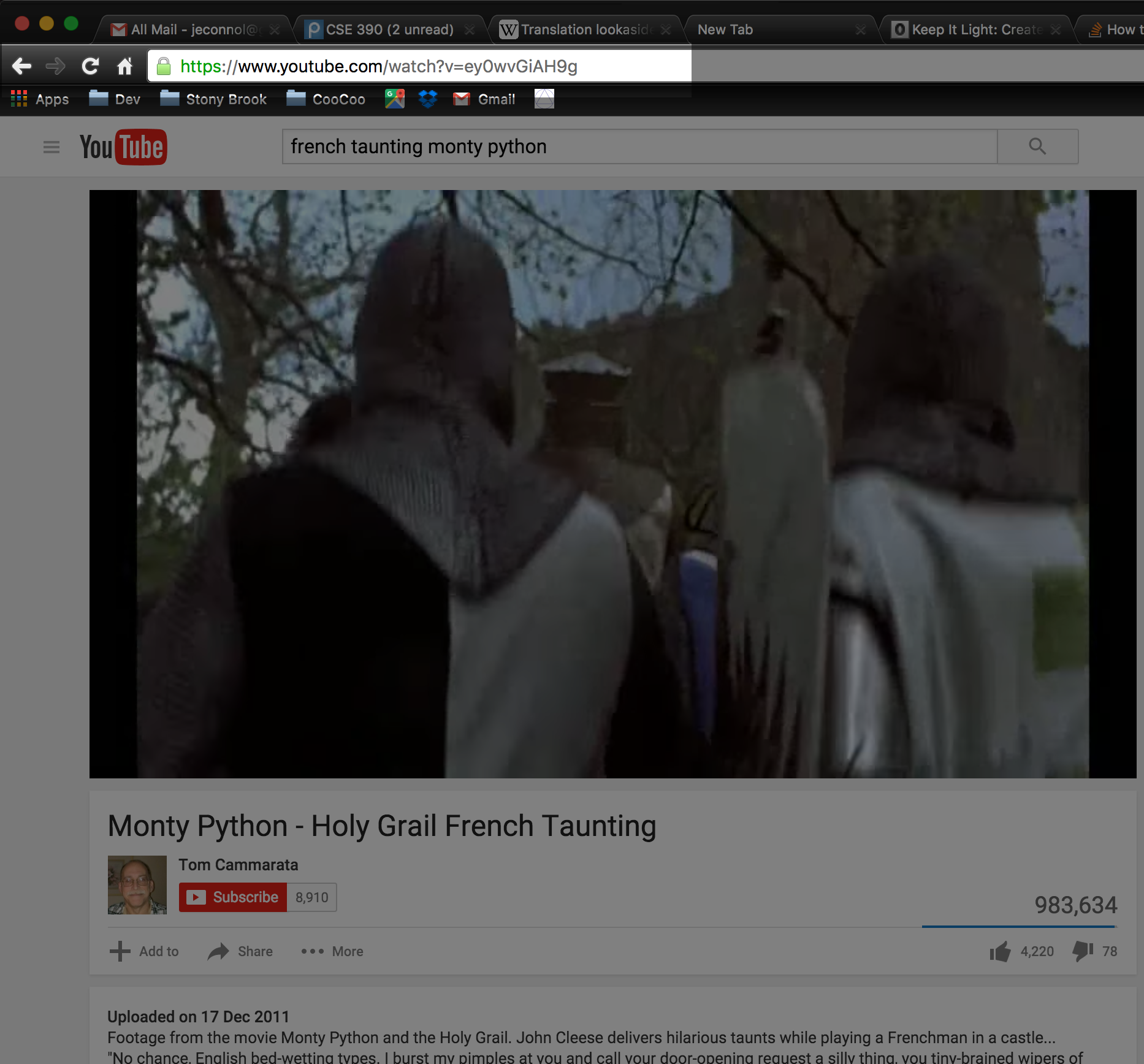Viewport: 1144px width, 1064px height.
Task: Go to the YouTube home logo
Action: tap(123, 147)
